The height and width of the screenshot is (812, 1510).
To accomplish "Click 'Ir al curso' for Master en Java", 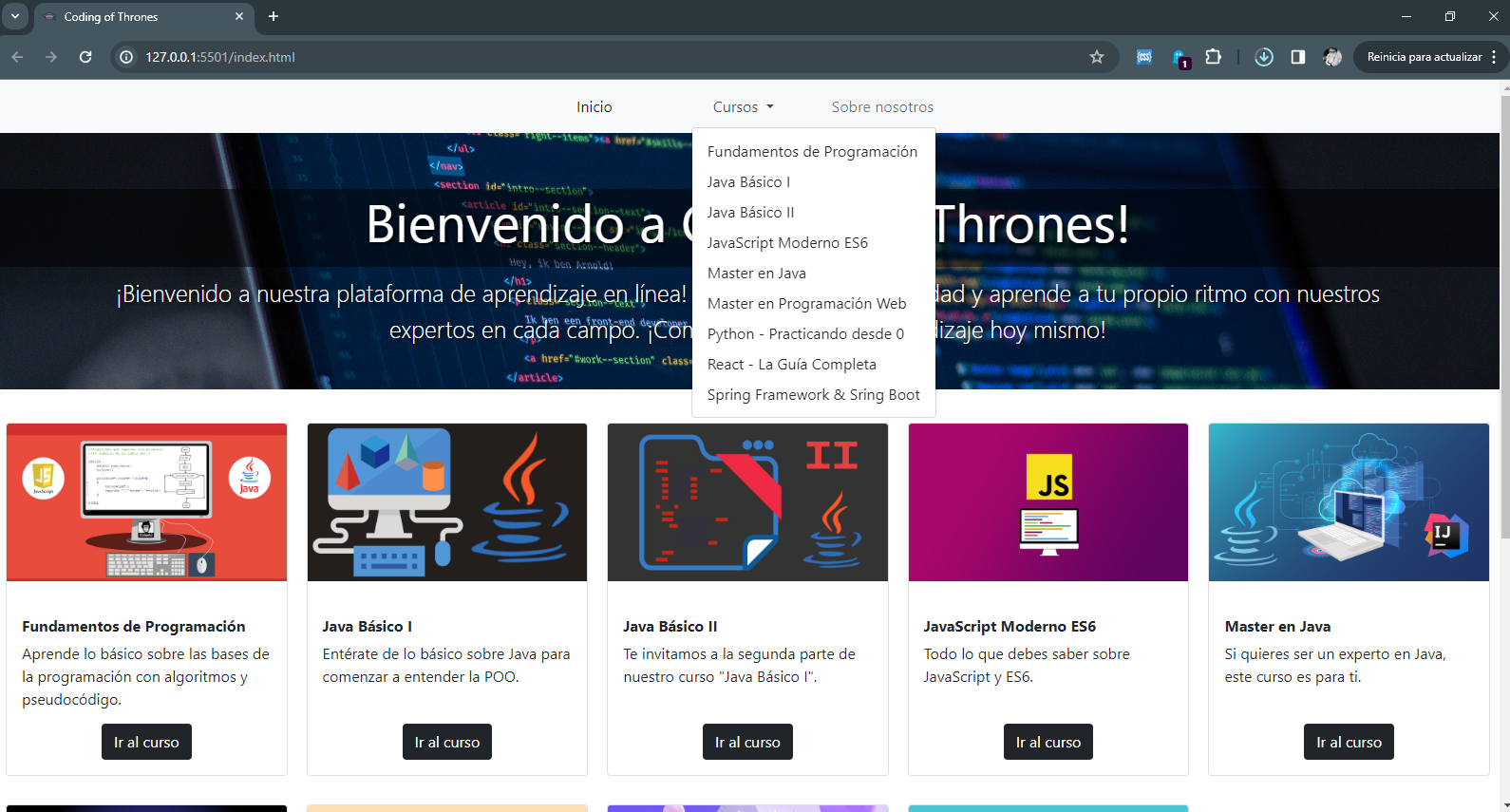I will tap(1349, 742).
